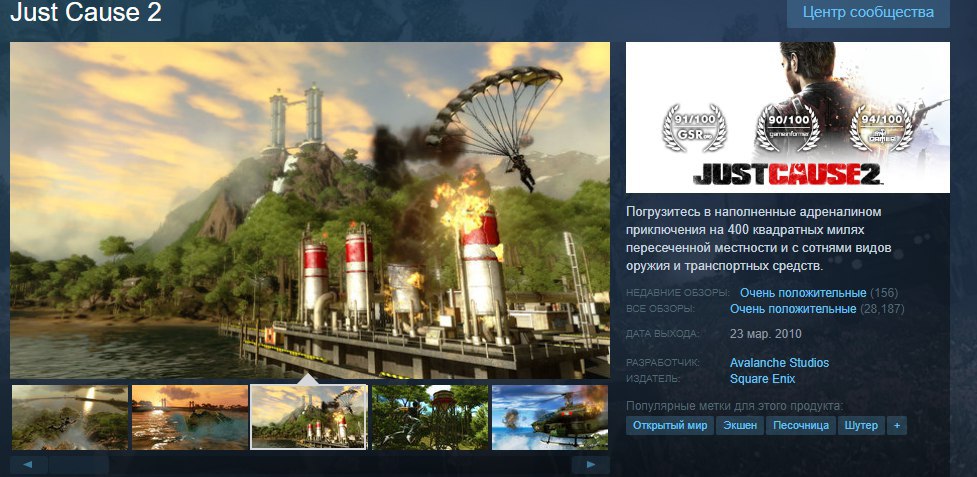Image resolution: width=977 pixels, height=477 pixels.
Task: Expand more tags with plus button
Action: (x=897, y=426)
